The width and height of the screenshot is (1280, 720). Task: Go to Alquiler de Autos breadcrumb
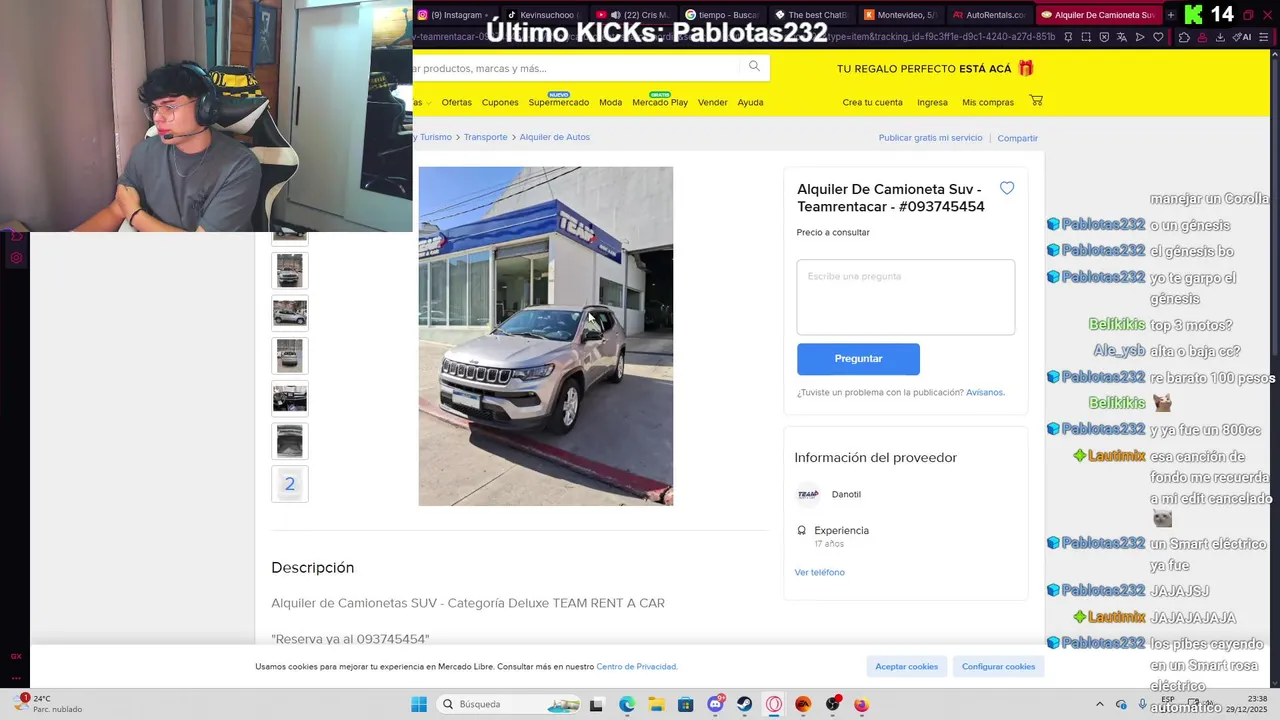tap(554, 137)
